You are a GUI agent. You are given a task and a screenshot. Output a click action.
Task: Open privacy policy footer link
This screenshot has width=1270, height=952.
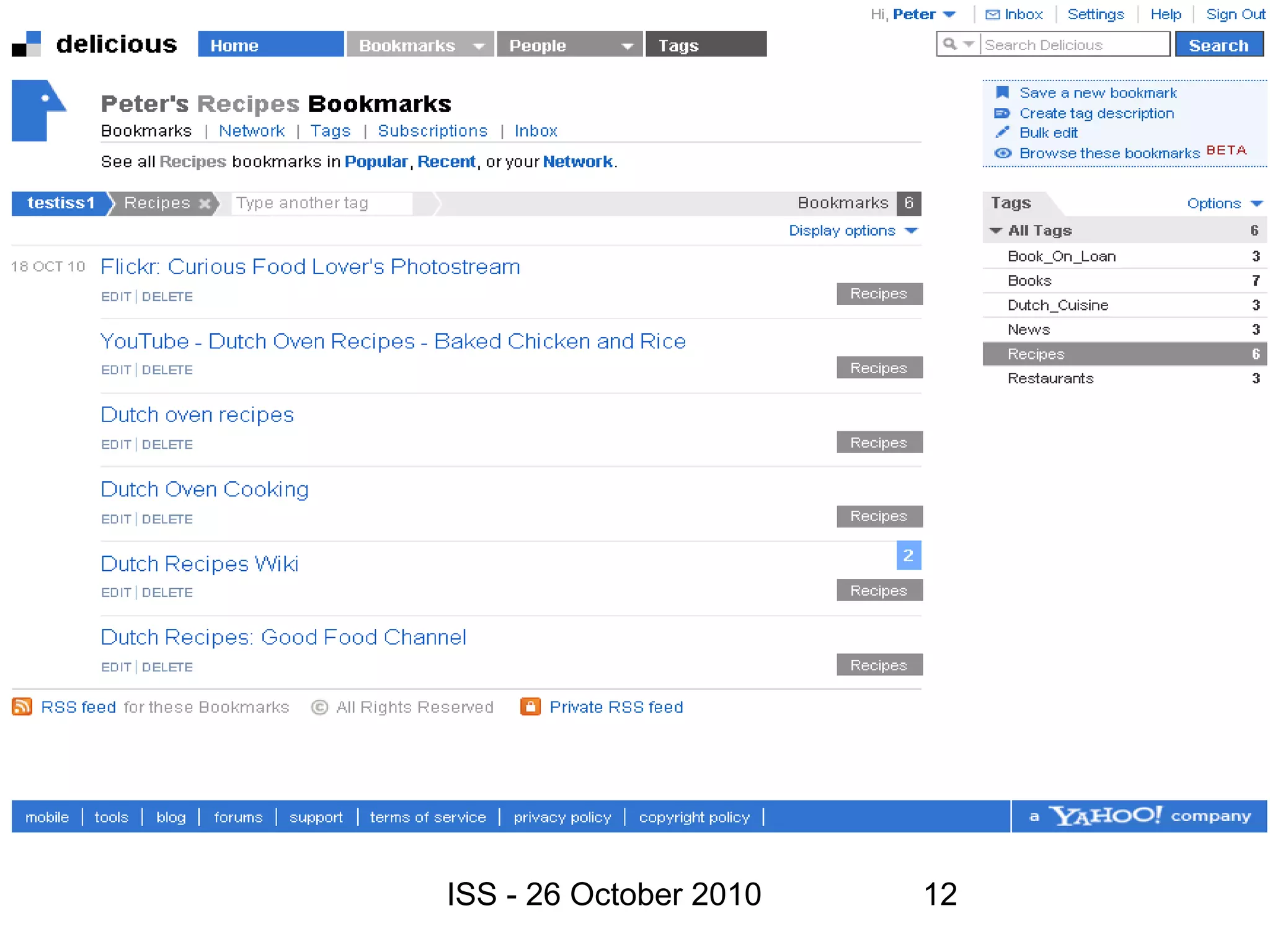point(562,818)
